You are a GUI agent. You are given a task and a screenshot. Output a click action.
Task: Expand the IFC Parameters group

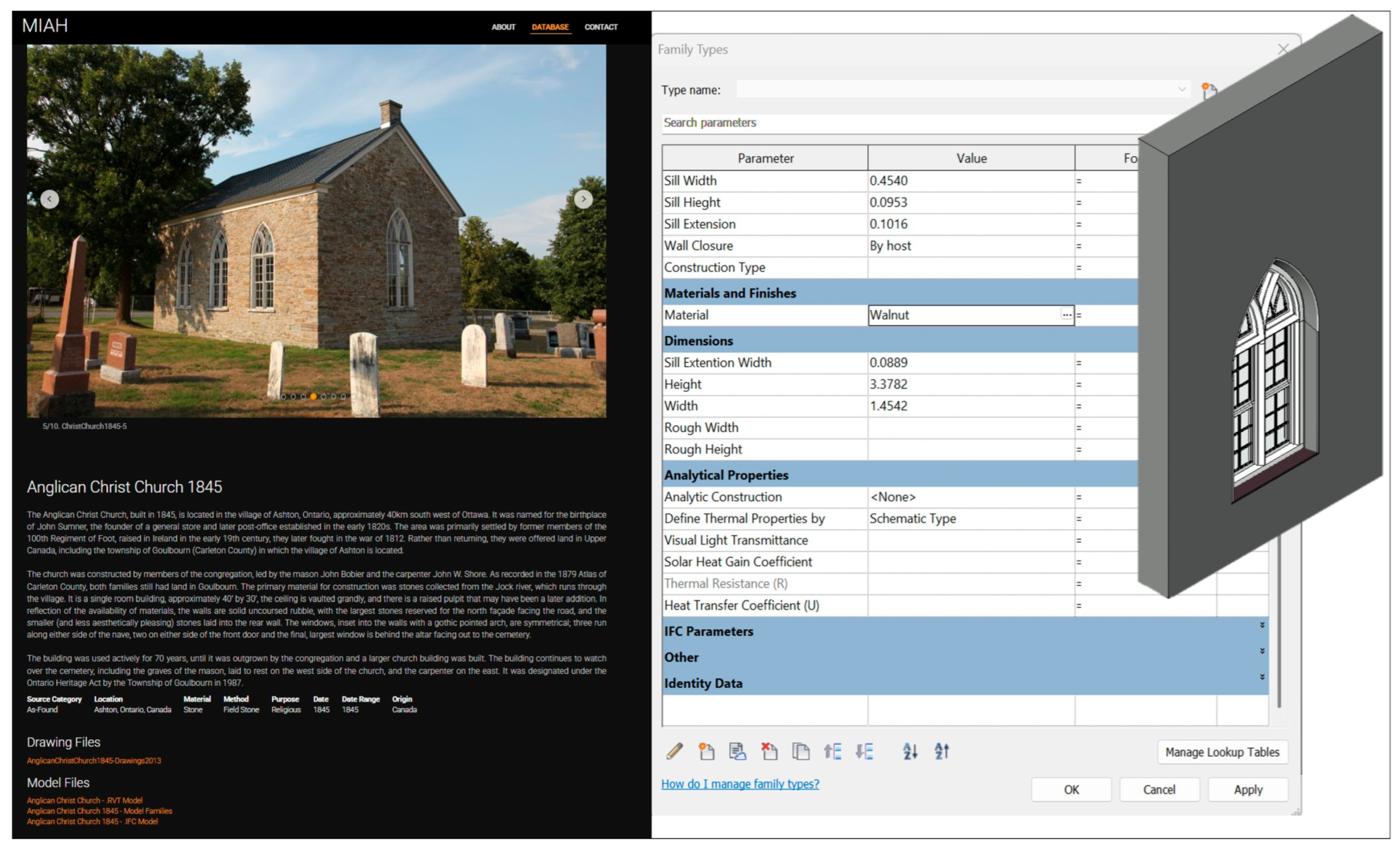coord(1262,625)
